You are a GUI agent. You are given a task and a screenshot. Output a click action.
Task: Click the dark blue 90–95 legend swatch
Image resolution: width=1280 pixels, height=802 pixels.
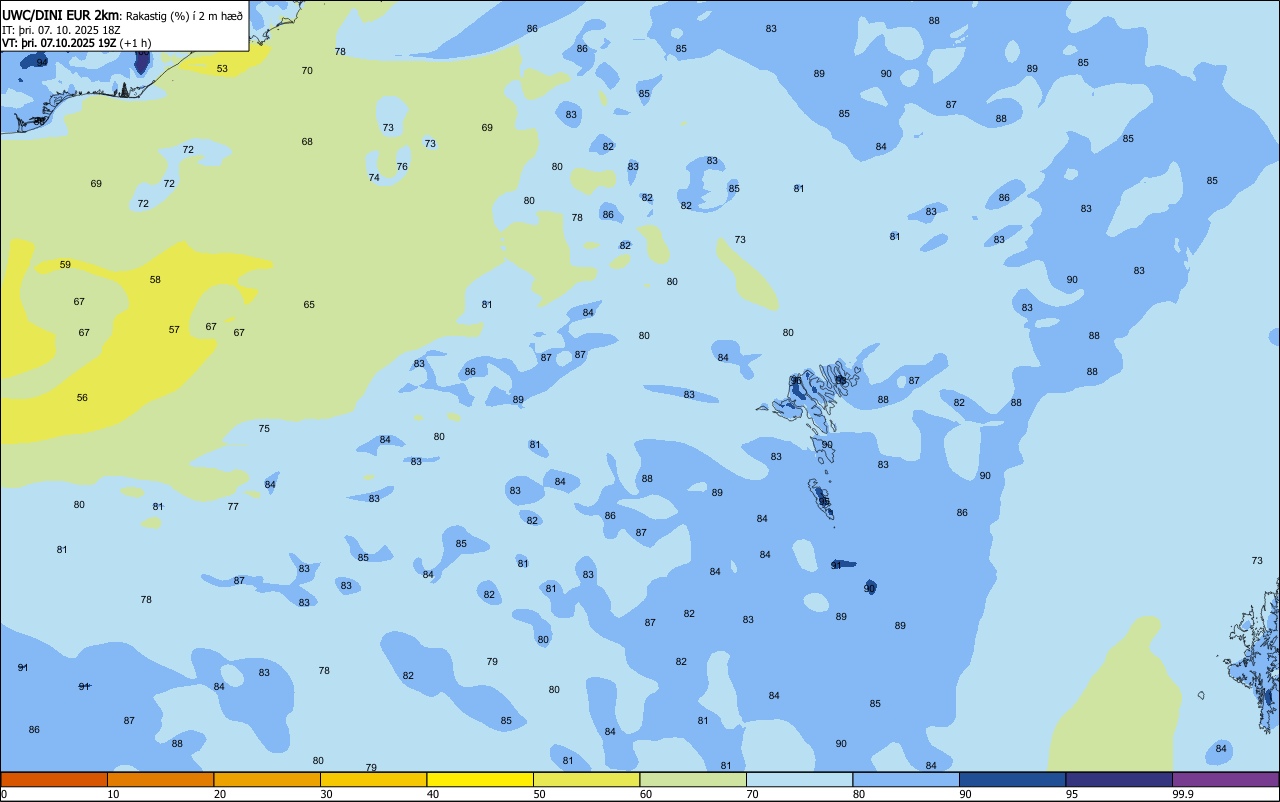pos(1012,779)
